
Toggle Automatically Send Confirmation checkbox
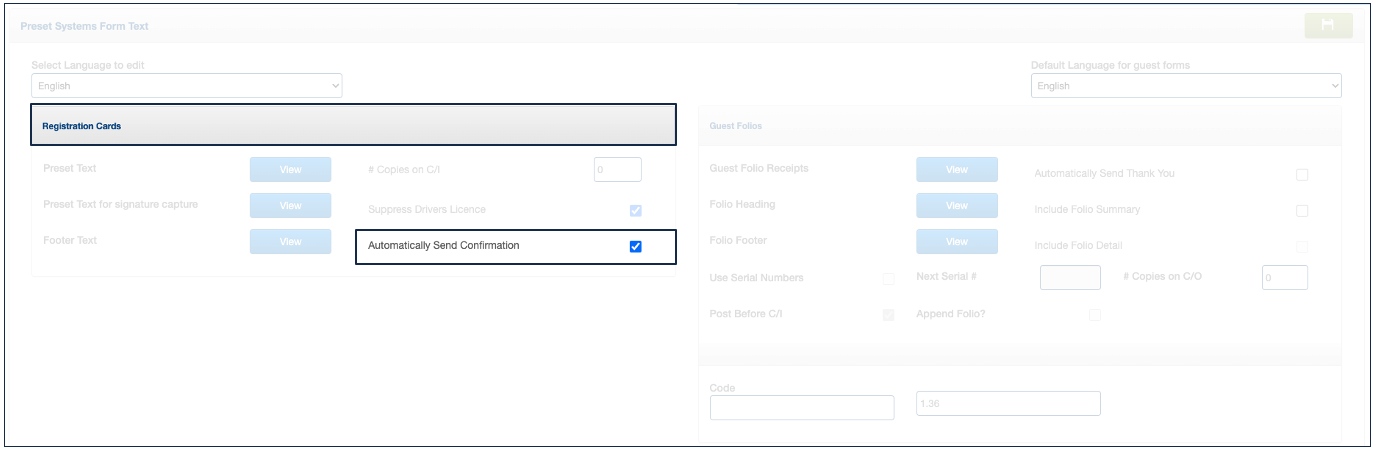635,247
